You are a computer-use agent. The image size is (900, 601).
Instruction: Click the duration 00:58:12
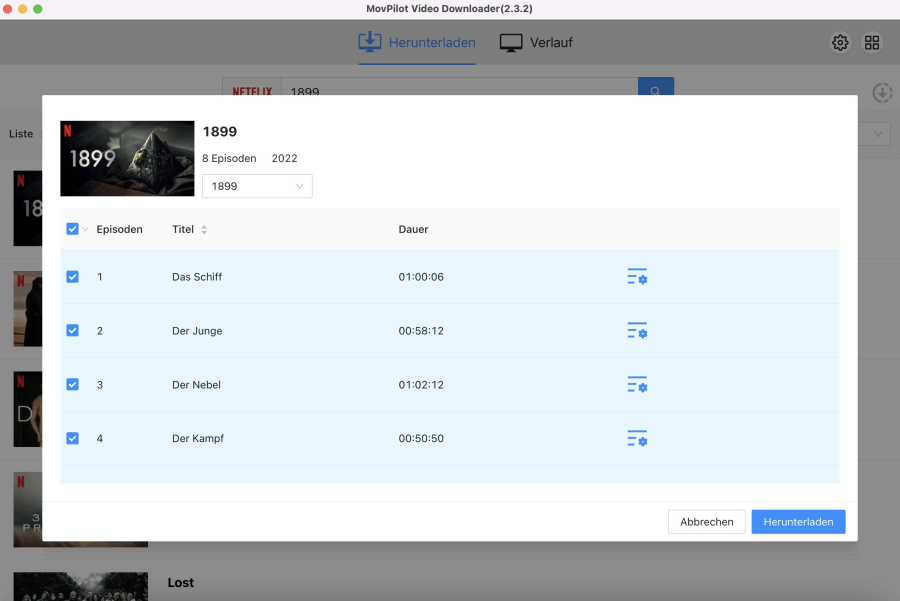pos(421,331)
